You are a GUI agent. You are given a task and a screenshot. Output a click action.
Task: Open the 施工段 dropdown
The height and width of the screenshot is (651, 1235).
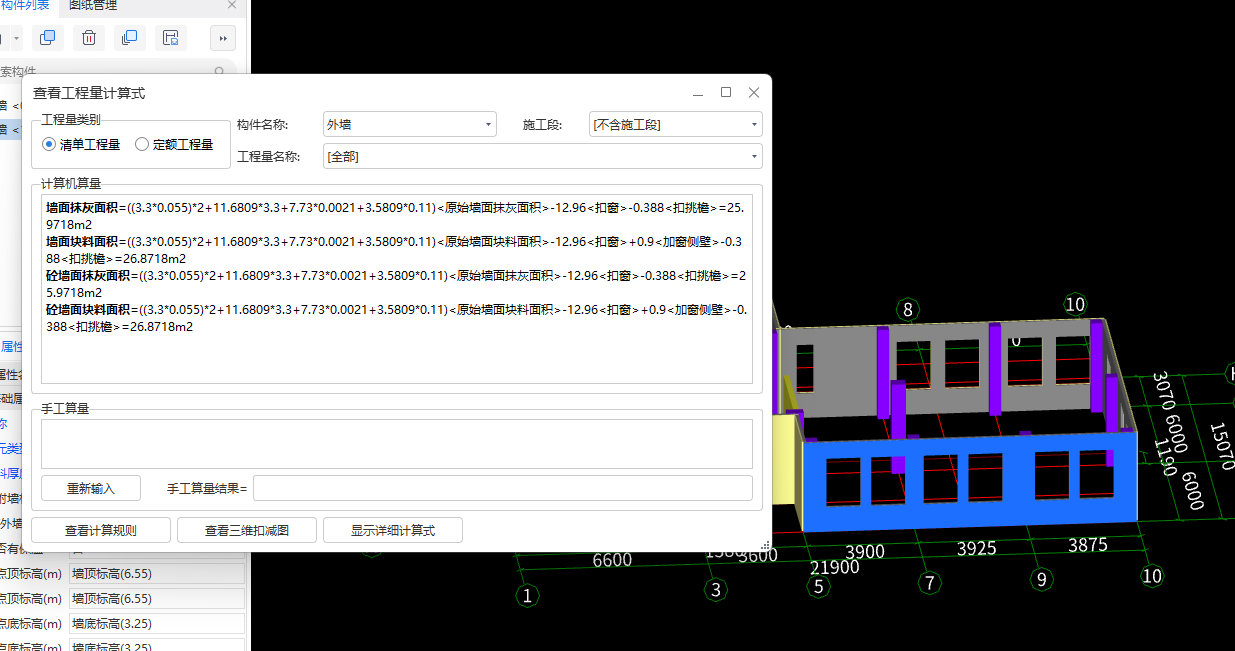pos(676,125)
